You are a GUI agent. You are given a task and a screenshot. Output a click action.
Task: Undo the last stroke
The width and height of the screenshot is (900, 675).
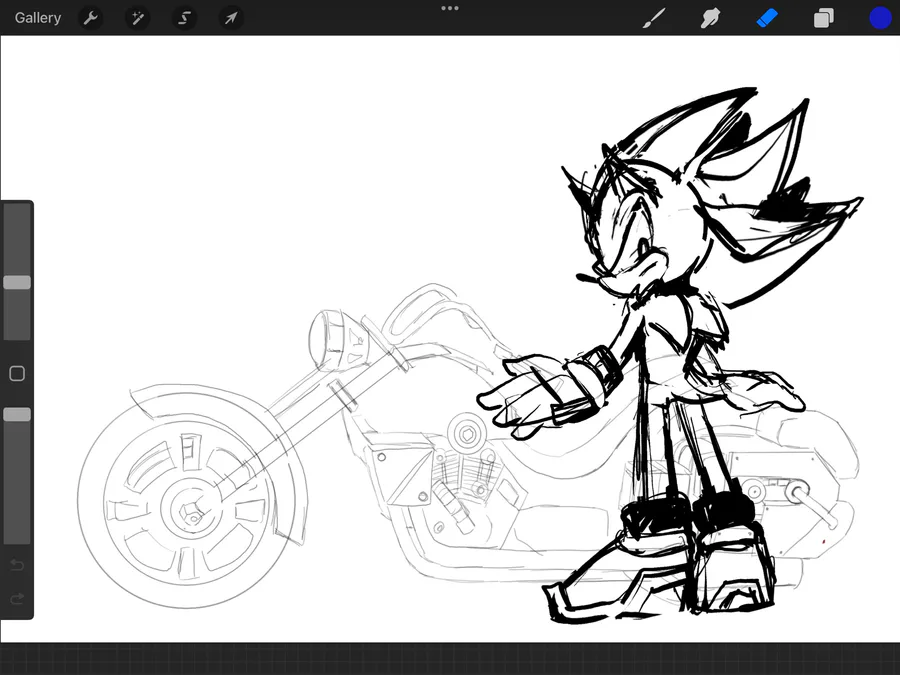(17, 565)
